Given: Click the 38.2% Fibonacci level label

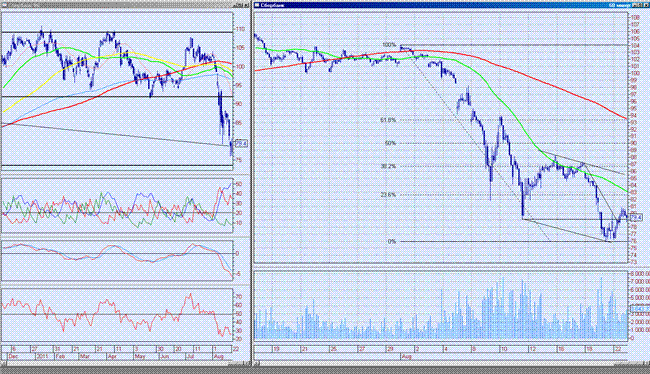Looking at the screenshot, I should tap(388, 166).
